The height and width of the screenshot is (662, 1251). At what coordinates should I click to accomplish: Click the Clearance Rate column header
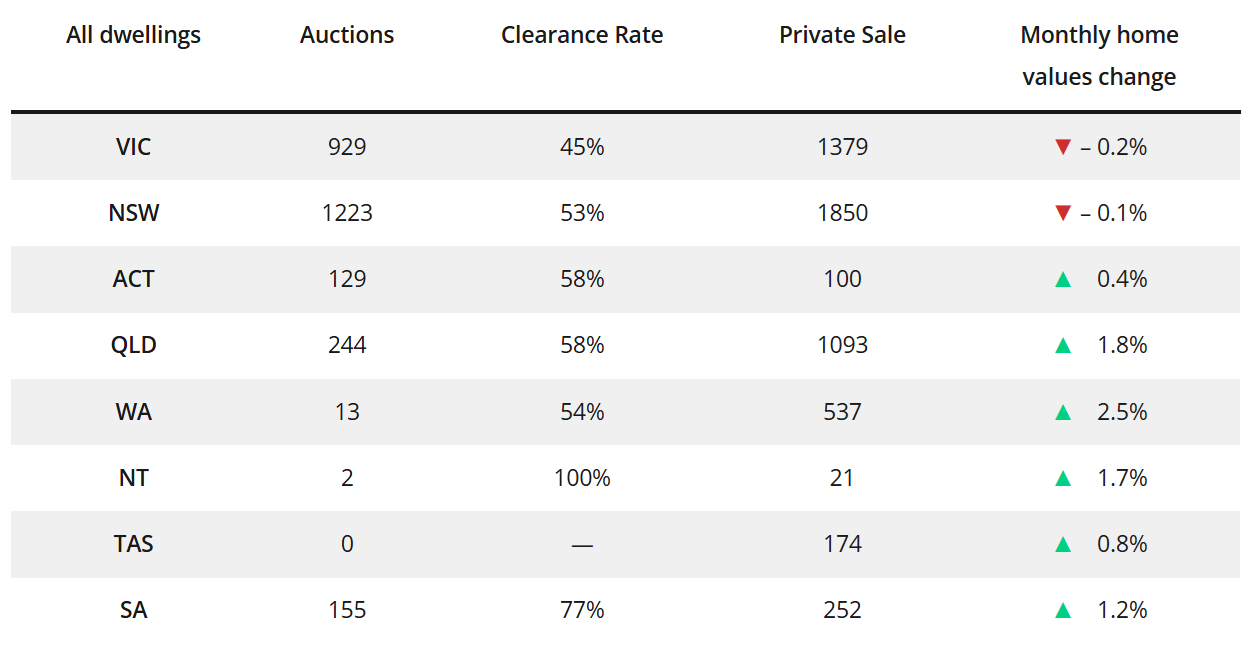[582, 35]
